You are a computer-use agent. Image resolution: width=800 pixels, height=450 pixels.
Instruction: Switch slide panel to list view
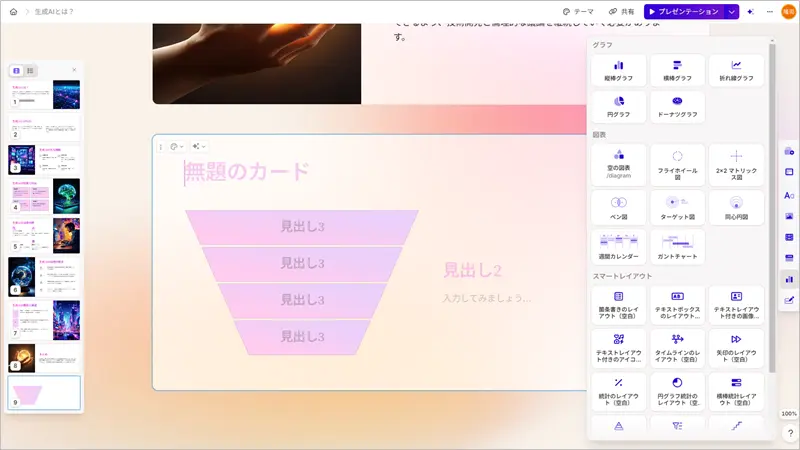pyautogui.click(x=30, y=70)
